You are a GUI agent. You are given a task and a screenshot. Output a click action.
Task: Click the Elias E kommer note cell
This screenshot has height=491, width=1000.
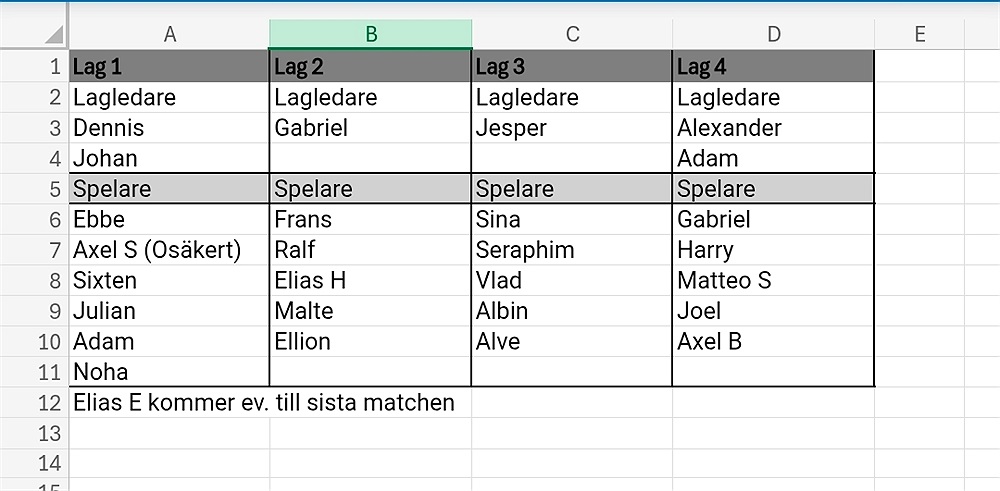169,403
